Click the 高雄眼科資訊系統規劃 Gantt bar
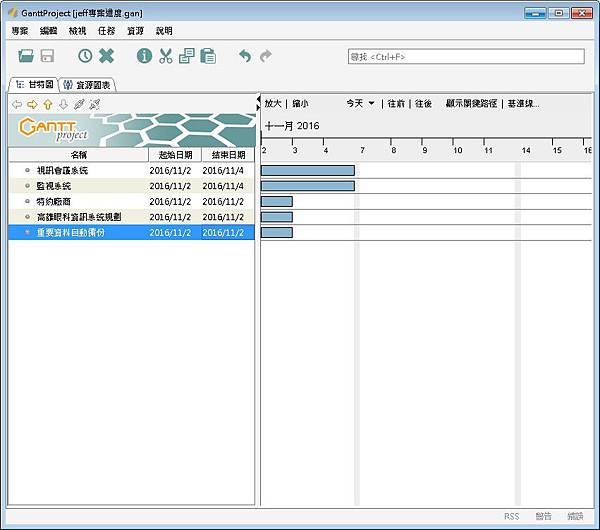600x530 pixels. pos(277,217)
